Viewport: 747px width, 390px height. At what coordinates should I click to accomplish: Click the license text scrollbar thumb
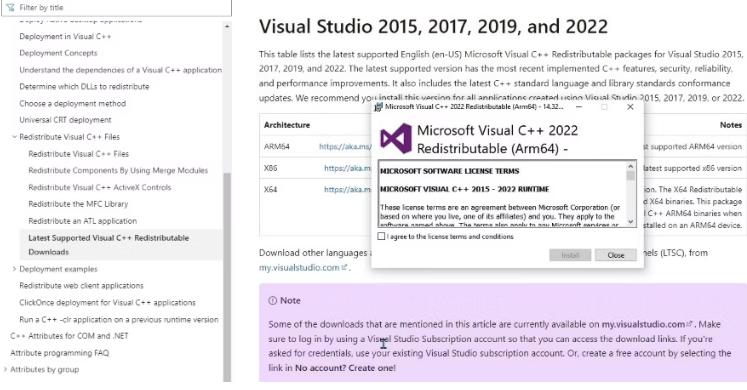pos(631,176)
